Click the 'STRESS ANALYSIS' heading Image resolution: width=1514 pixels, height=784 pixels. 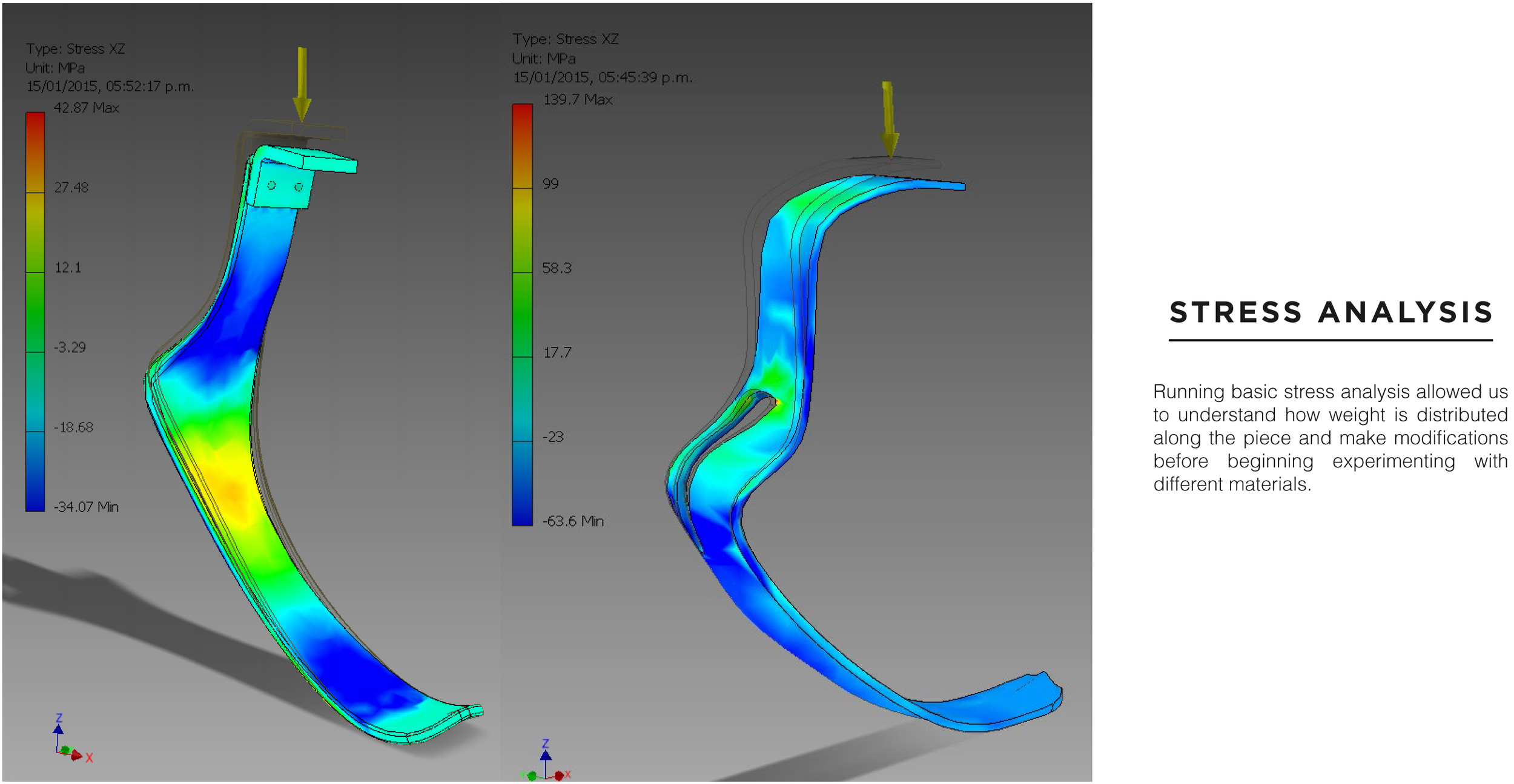1331,312
